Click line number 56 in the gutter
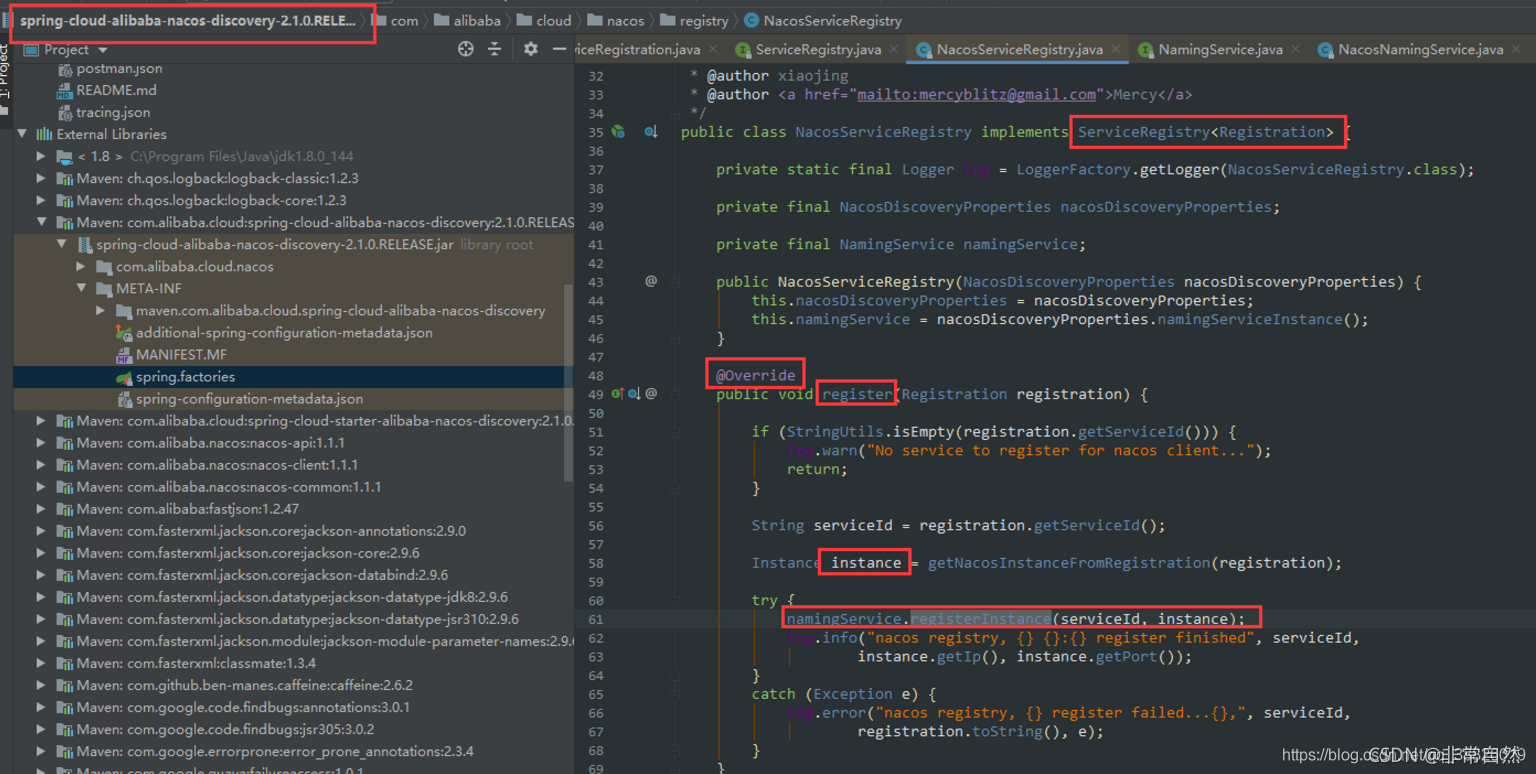The height and width of the screenshot is (774, 1536). 596,525
